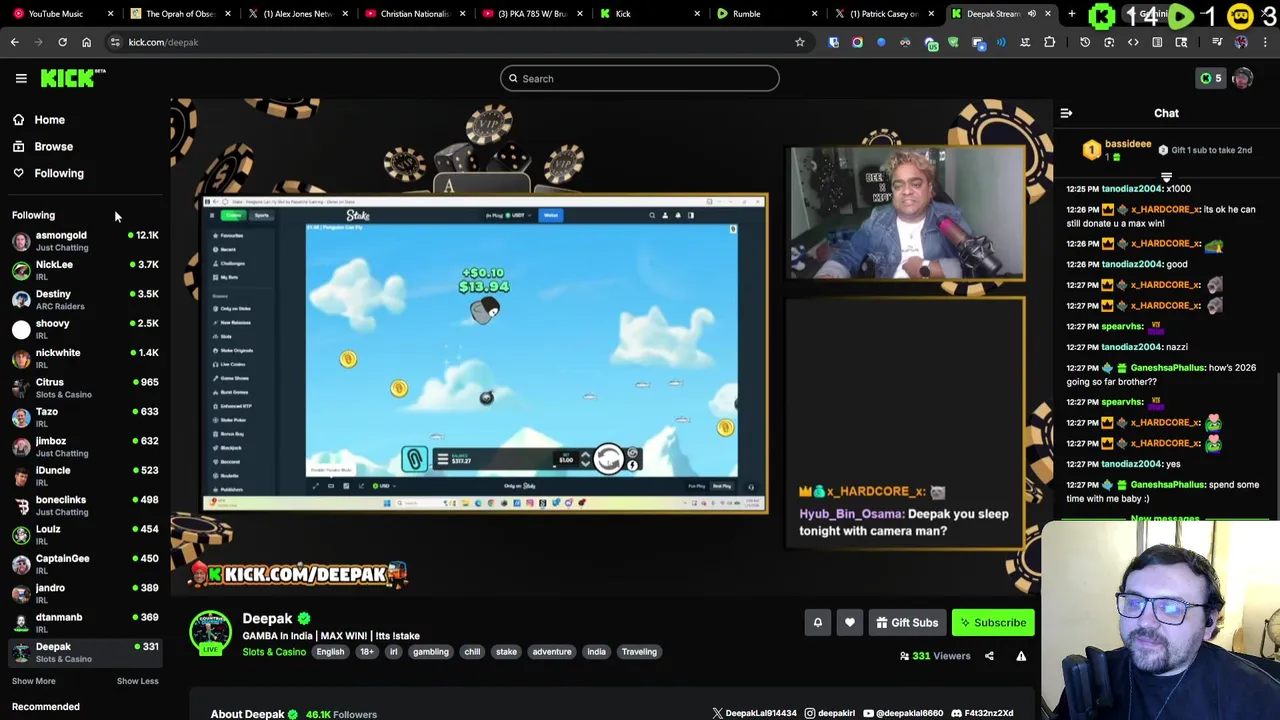1280x720 pixels.
Task: Bookmark this page with star icon
Action: (799, 42)
